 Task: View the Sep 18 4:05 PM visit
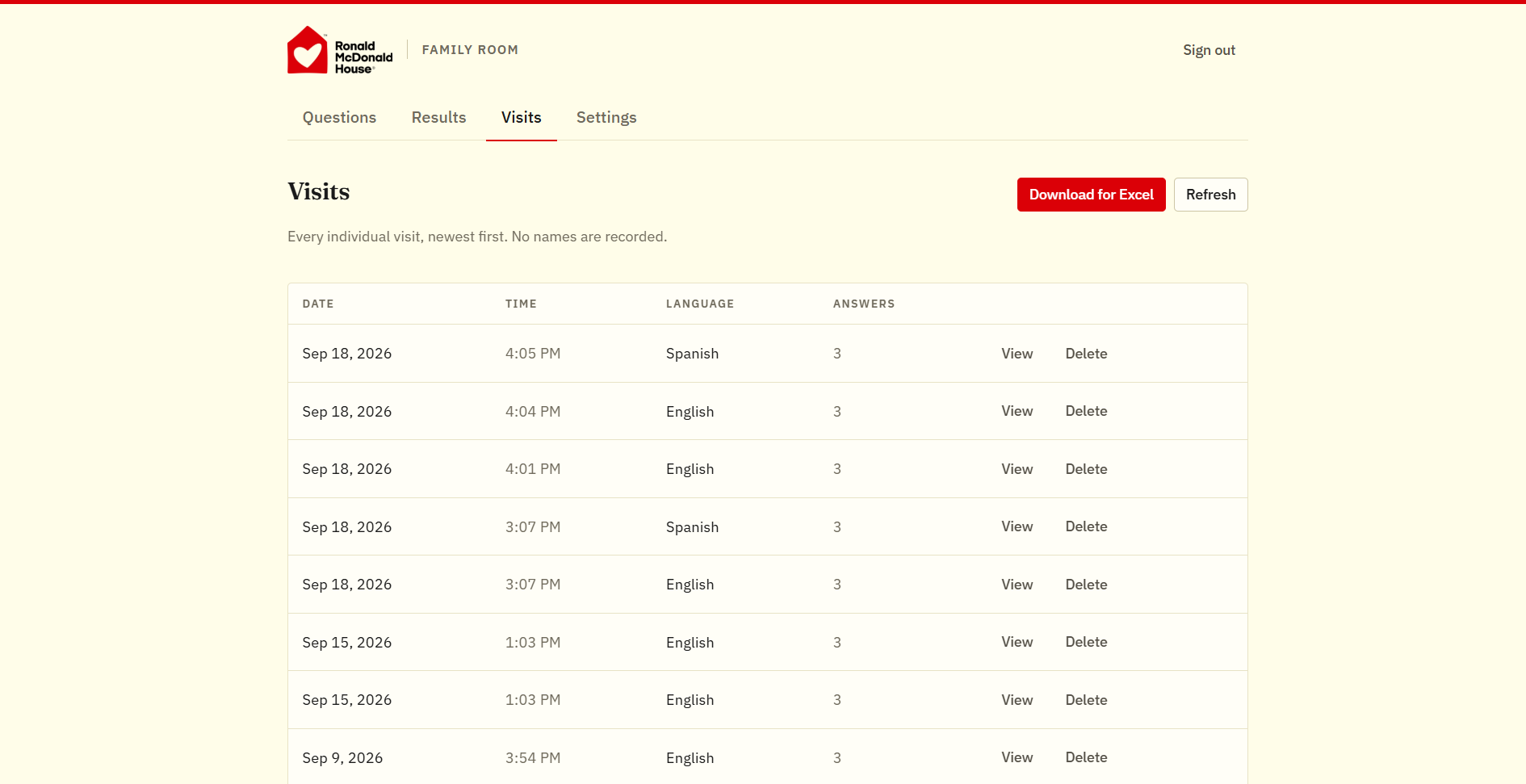[x=1017, y=354]
